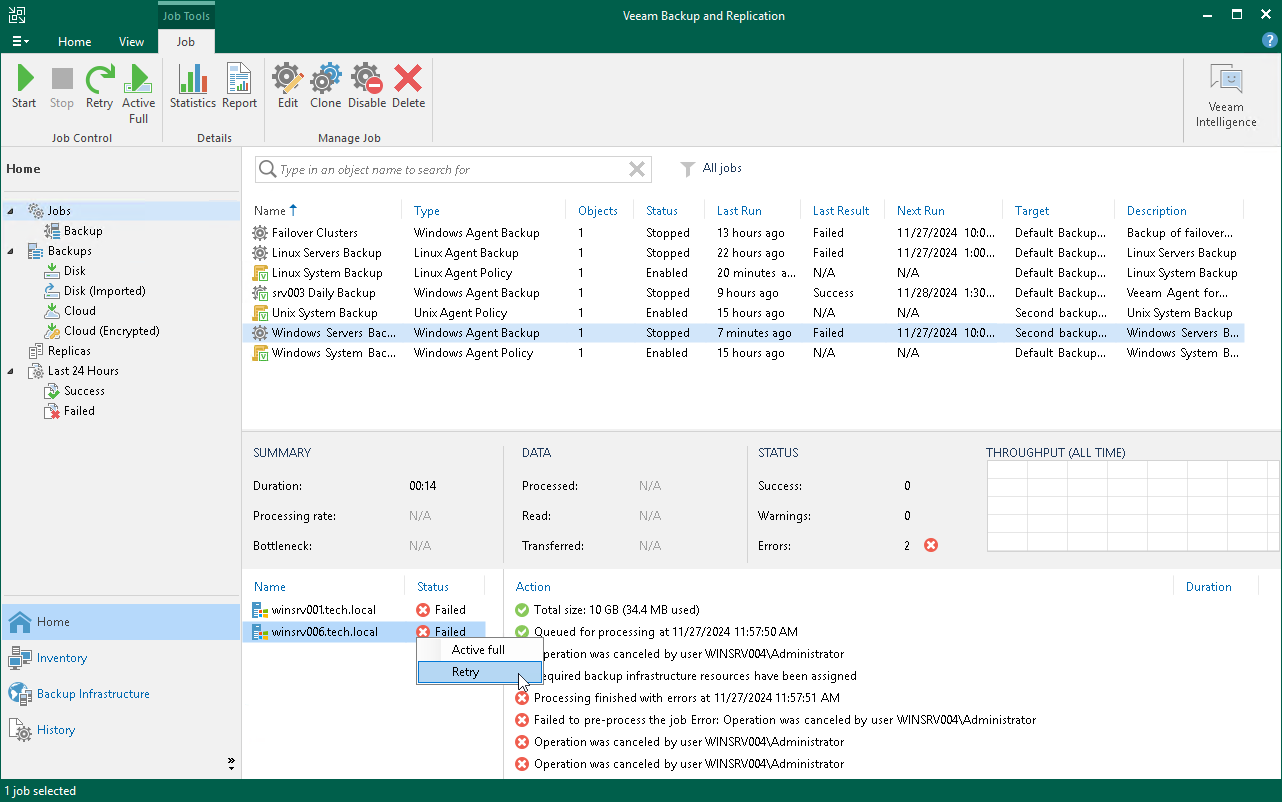The width and height of the screenshot is (1282, 802).
Task: Click the object name search field
Action: (452, 169)
